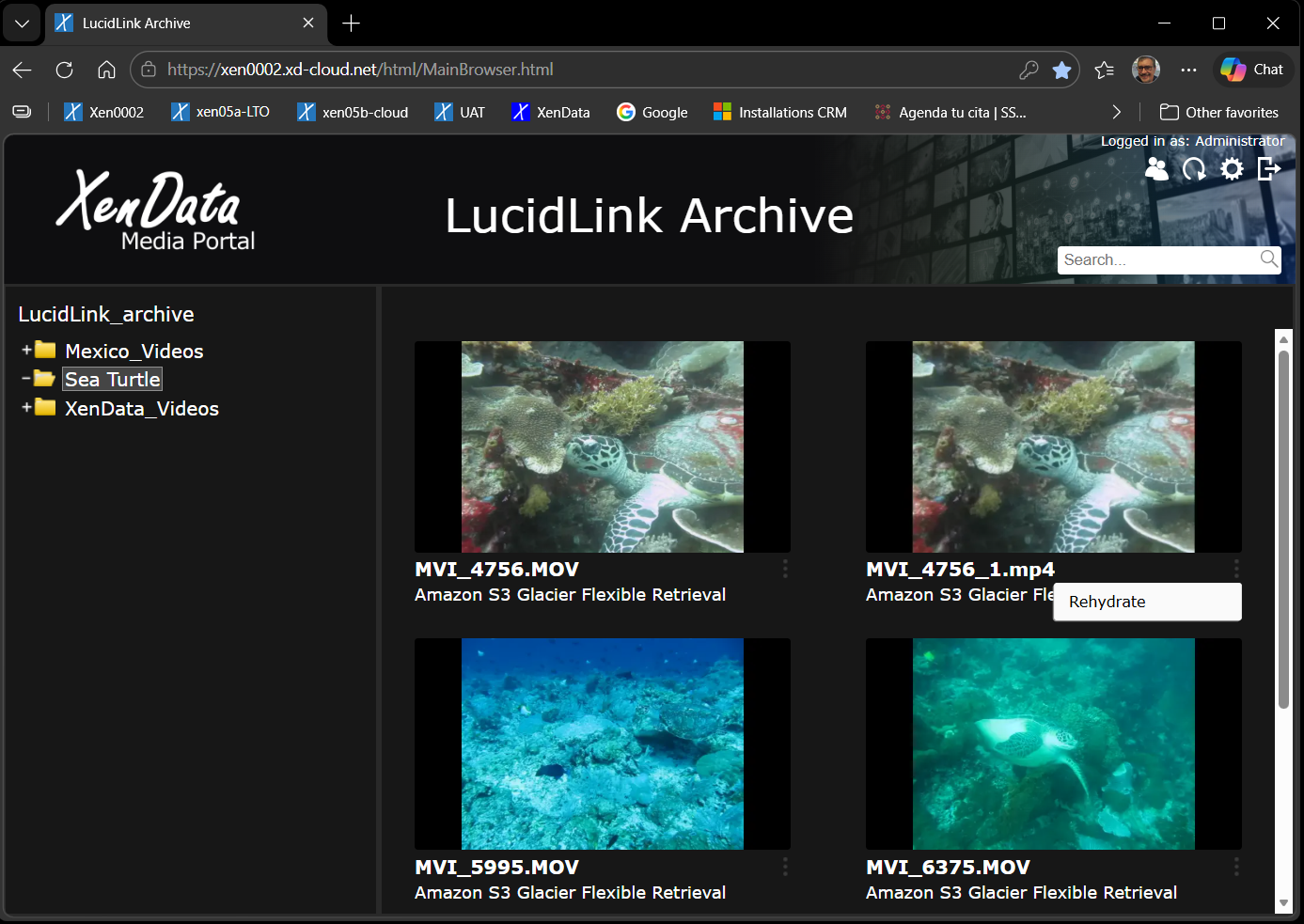Open Media Portal settings via the gear icon
Screen dimensions: 1304x924
pos(1232,169)
